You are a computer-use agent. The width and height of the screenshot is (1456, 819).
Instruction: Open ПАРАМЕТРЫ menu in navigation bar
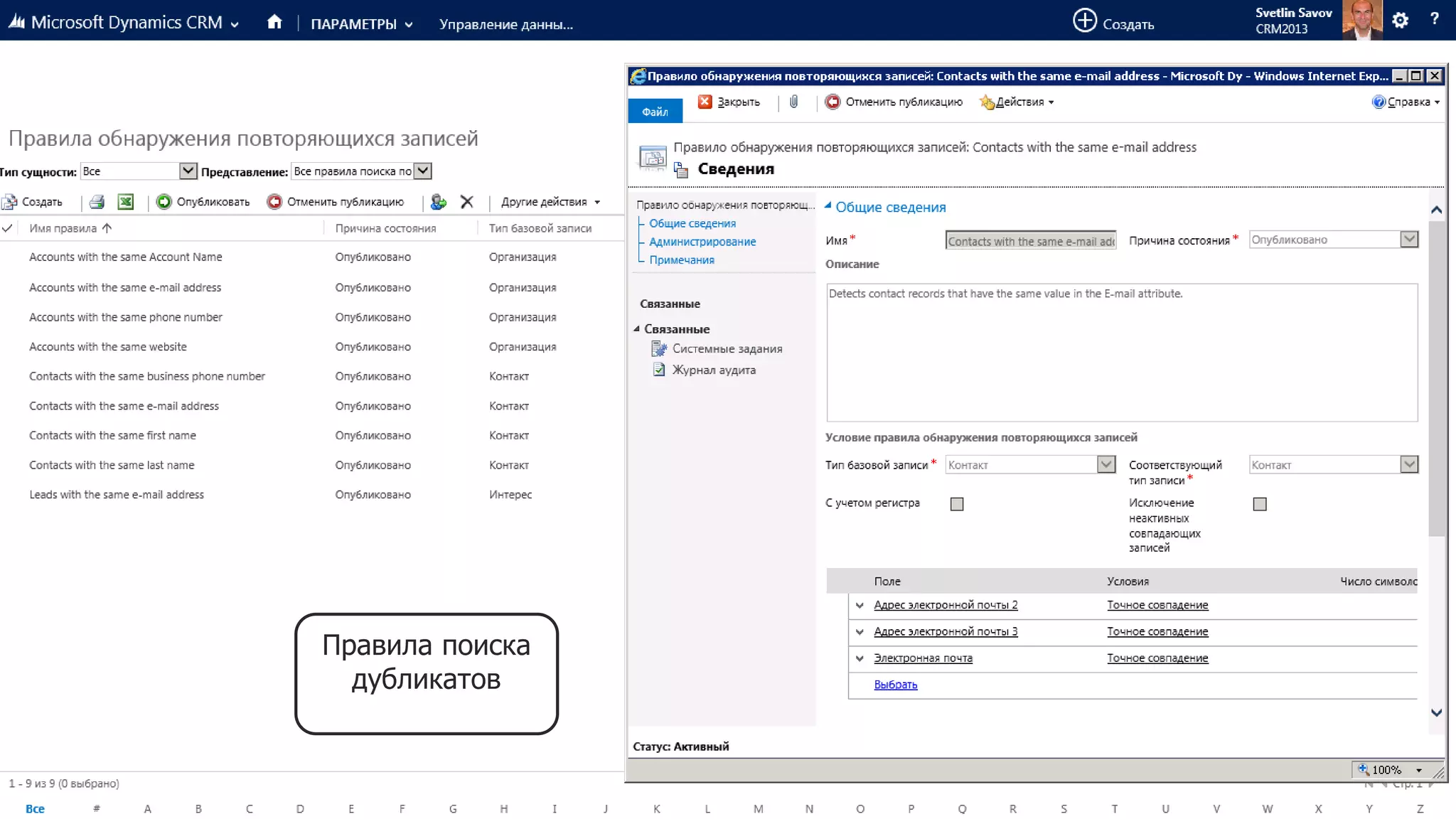click(x=362, y=24)
